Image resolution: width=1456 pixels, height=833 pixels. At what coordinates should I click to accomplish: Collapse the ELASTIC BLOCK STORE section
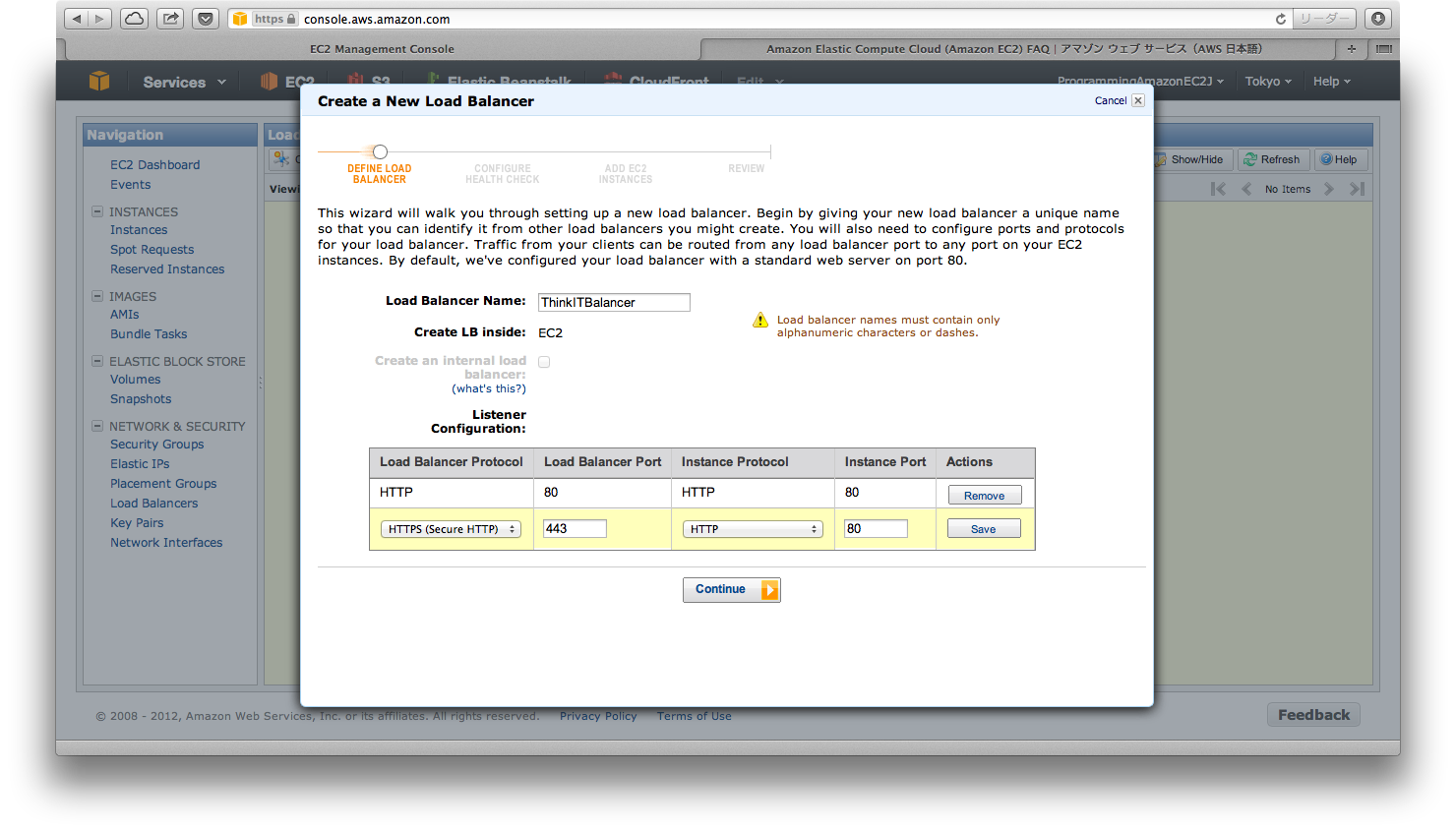point(97,361)
